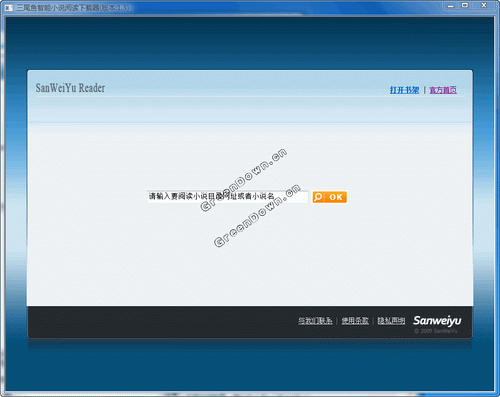Open the 使用条款 terms of use link
Viewport: 500px width, 397px height.
(355, 321)
